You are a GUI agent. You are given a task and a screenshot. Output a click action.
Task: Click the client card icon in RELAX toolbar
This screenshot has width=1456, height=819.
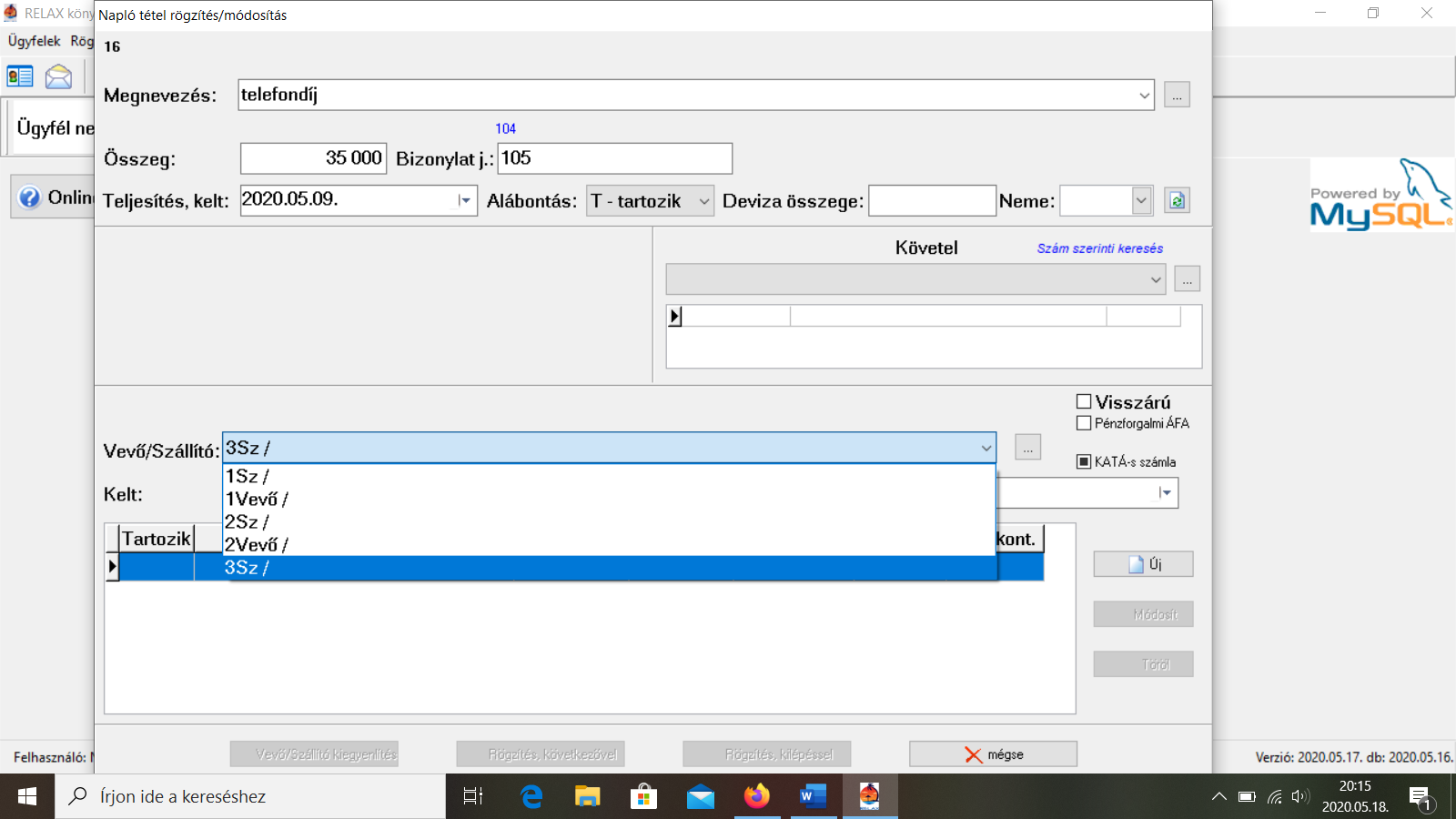click(20, 76)
